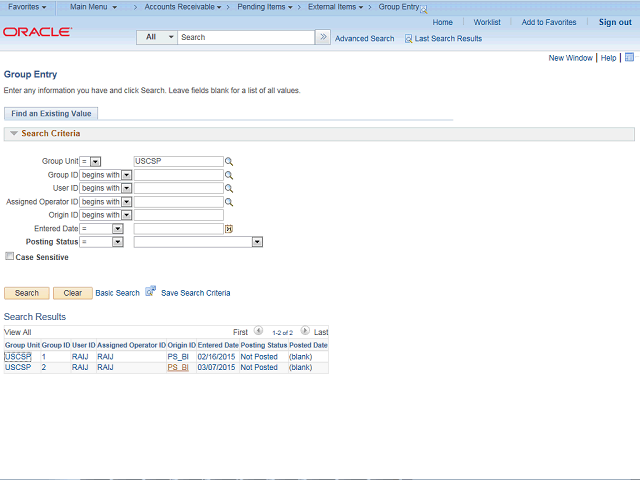Open External Items breadcrumb menu
This screenshot has width=640, height=480.
(x=335, y=7)
